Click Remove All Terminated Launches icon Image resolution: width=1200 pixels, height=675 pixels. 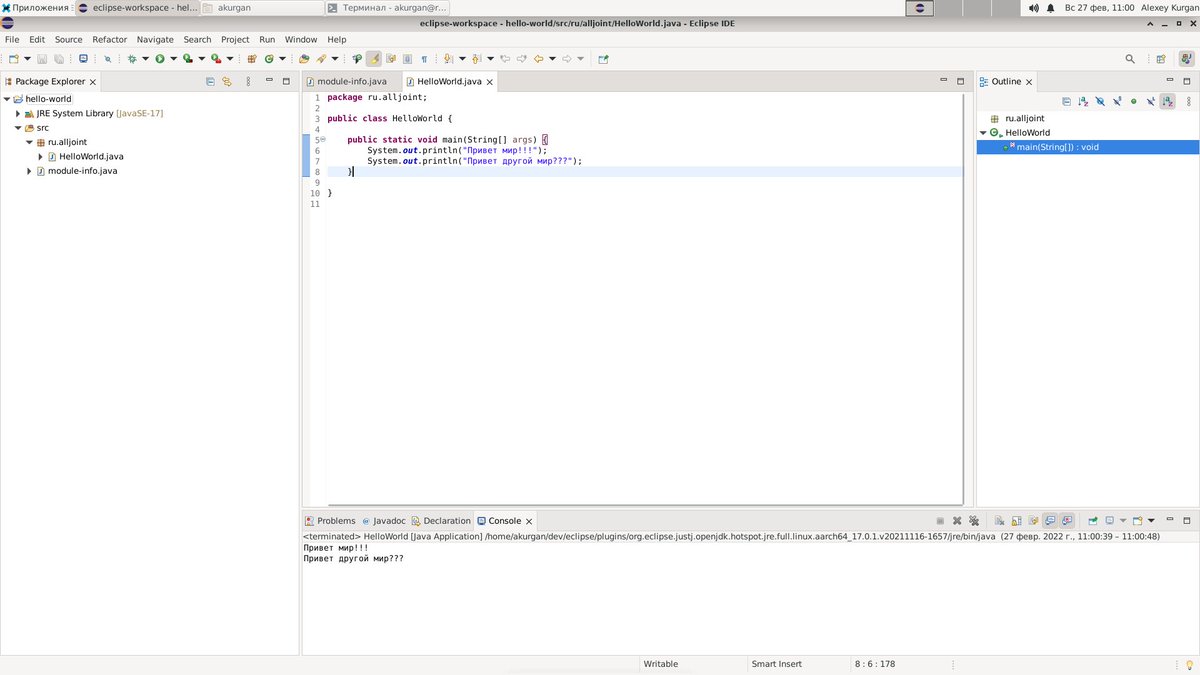click(974, 521)
